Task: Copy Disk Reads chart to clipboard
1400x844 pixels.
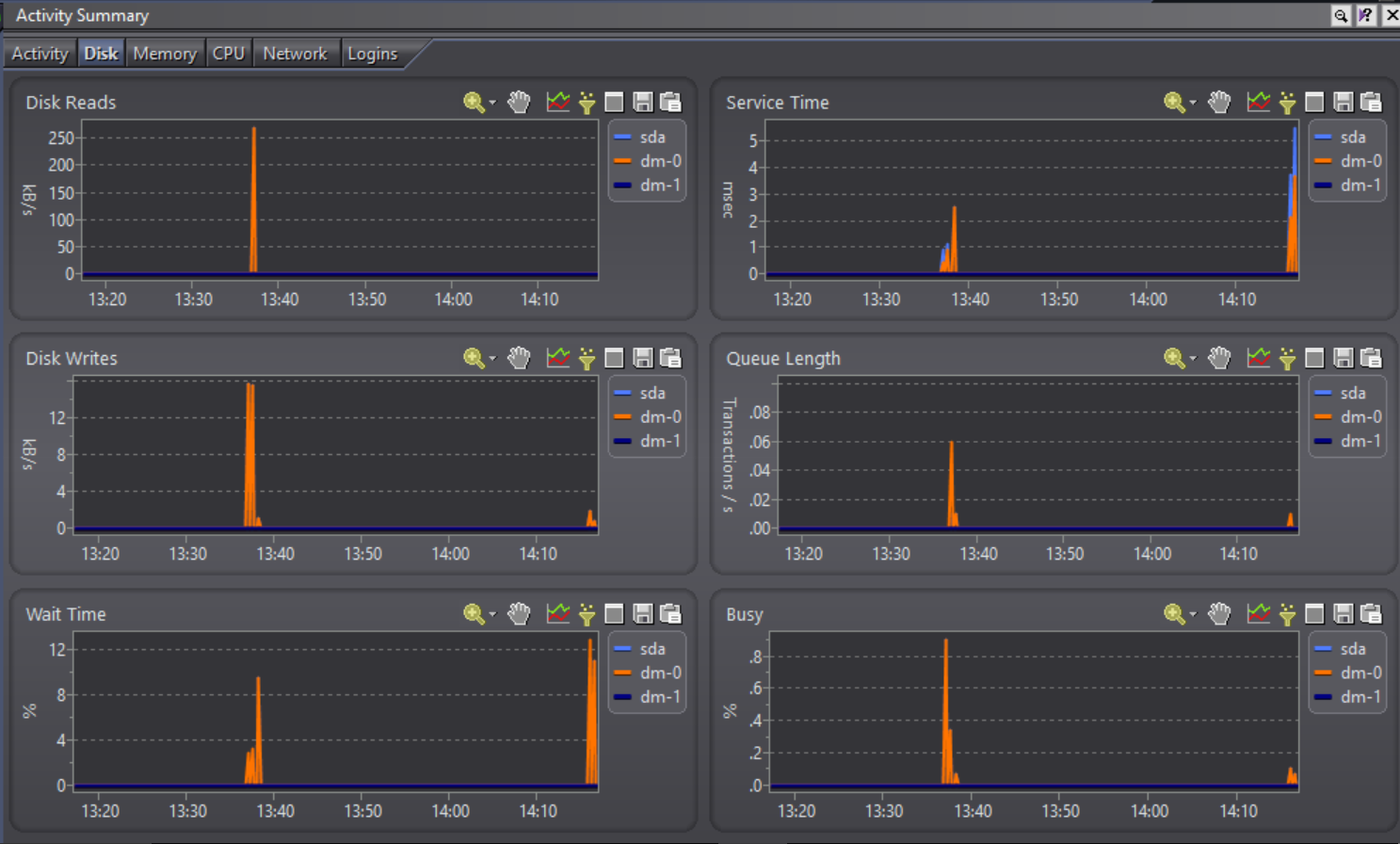Action: tap(670, 102)
